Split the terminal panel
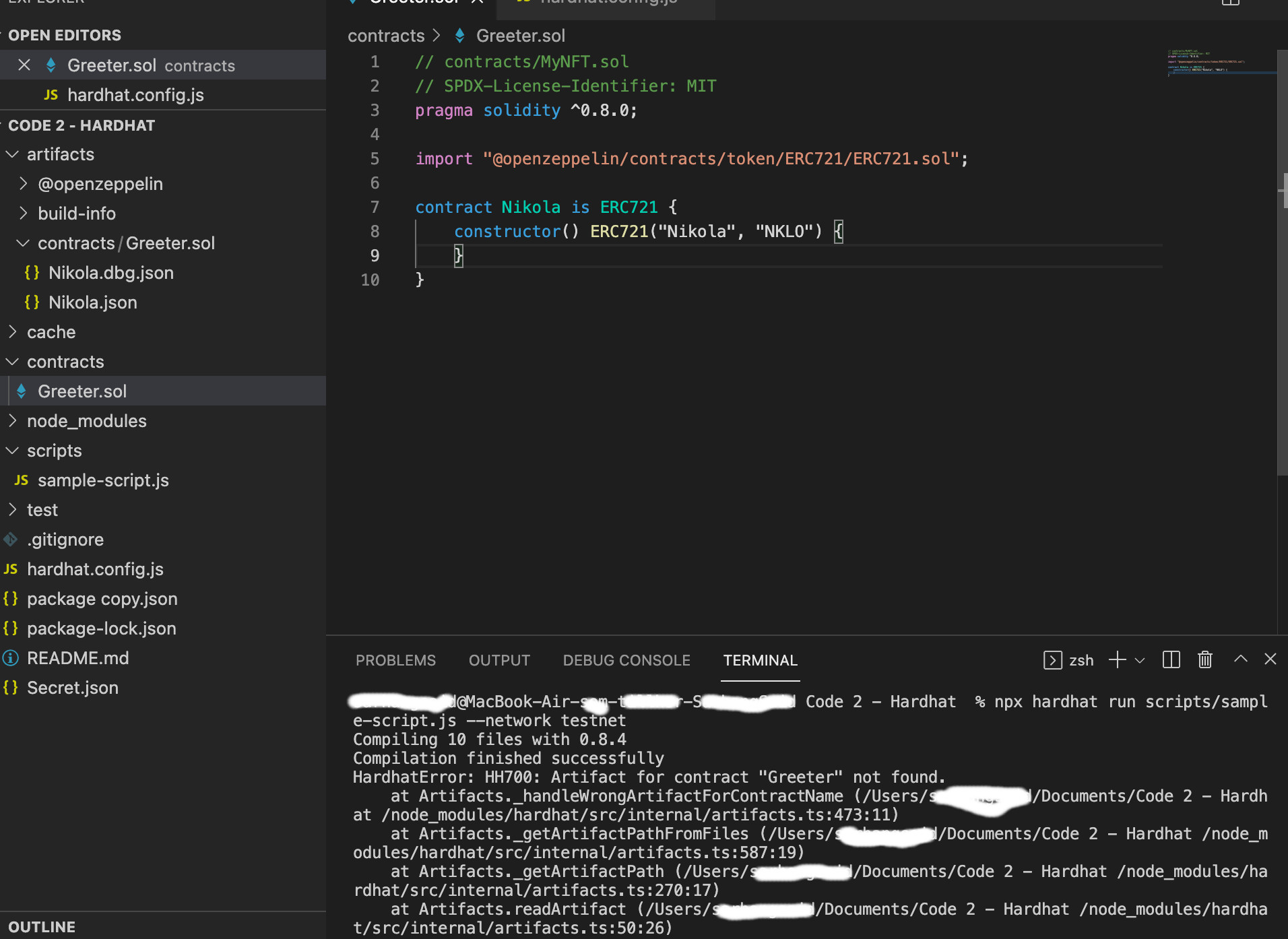The height and width of the screenshot is (939, 1288). tap(1171, 659)
